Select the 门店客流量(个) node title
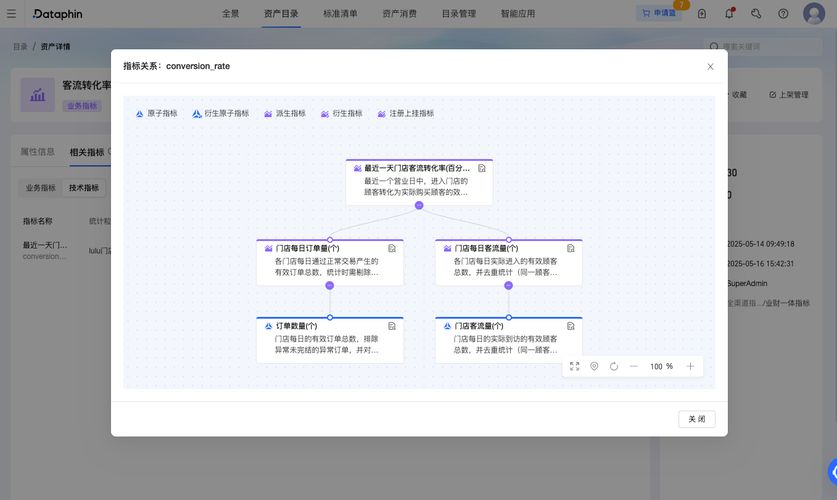The image size is (837, 500). pos(479,326)
